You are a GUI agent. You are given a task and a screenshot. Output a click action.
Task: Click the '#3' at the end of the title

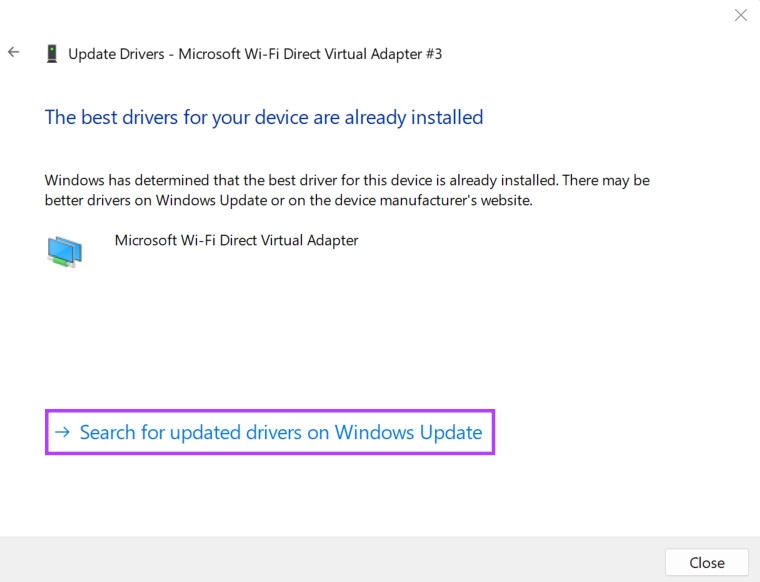tap(431, 54)
